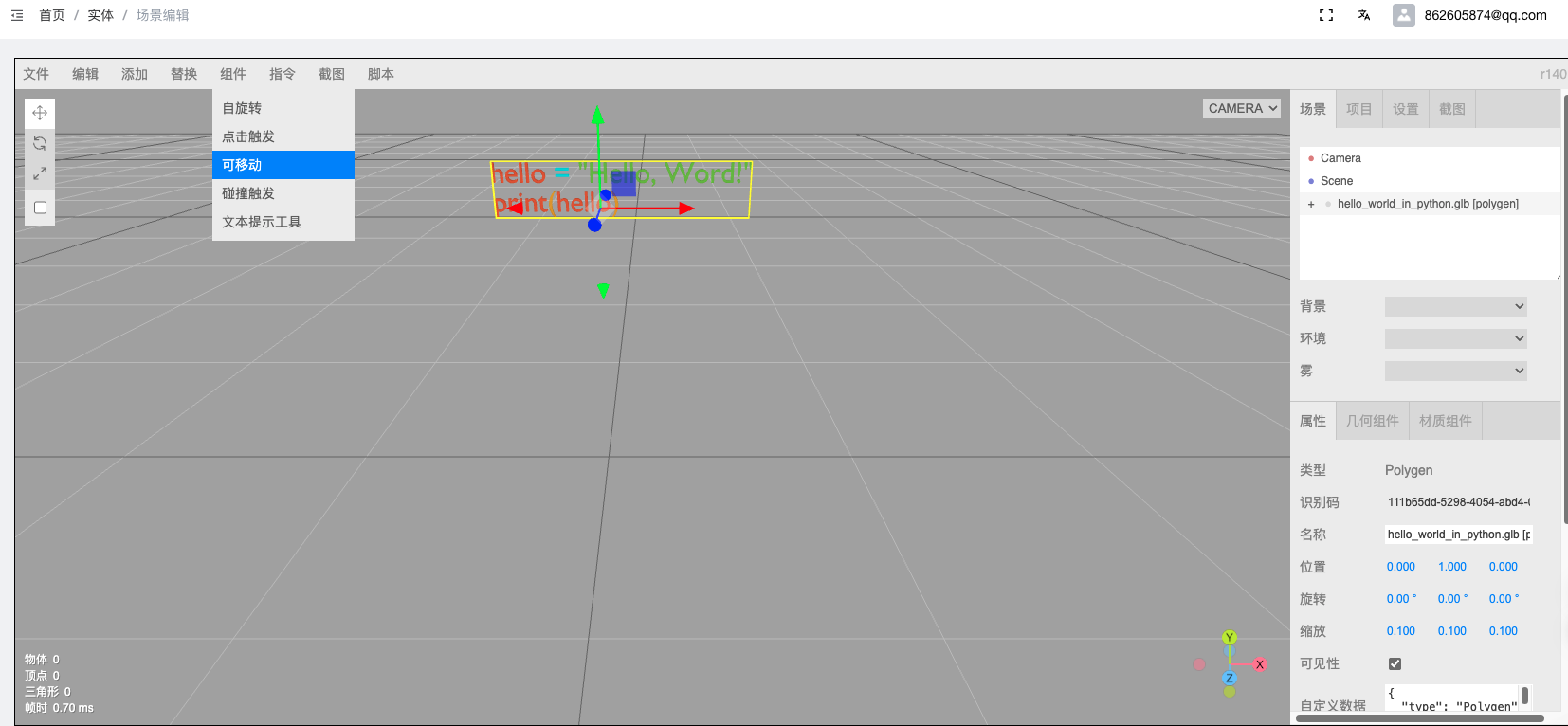Click the sidebar horizontal scrollbar
The image size is (1568, 726).
pos(1419,718)
